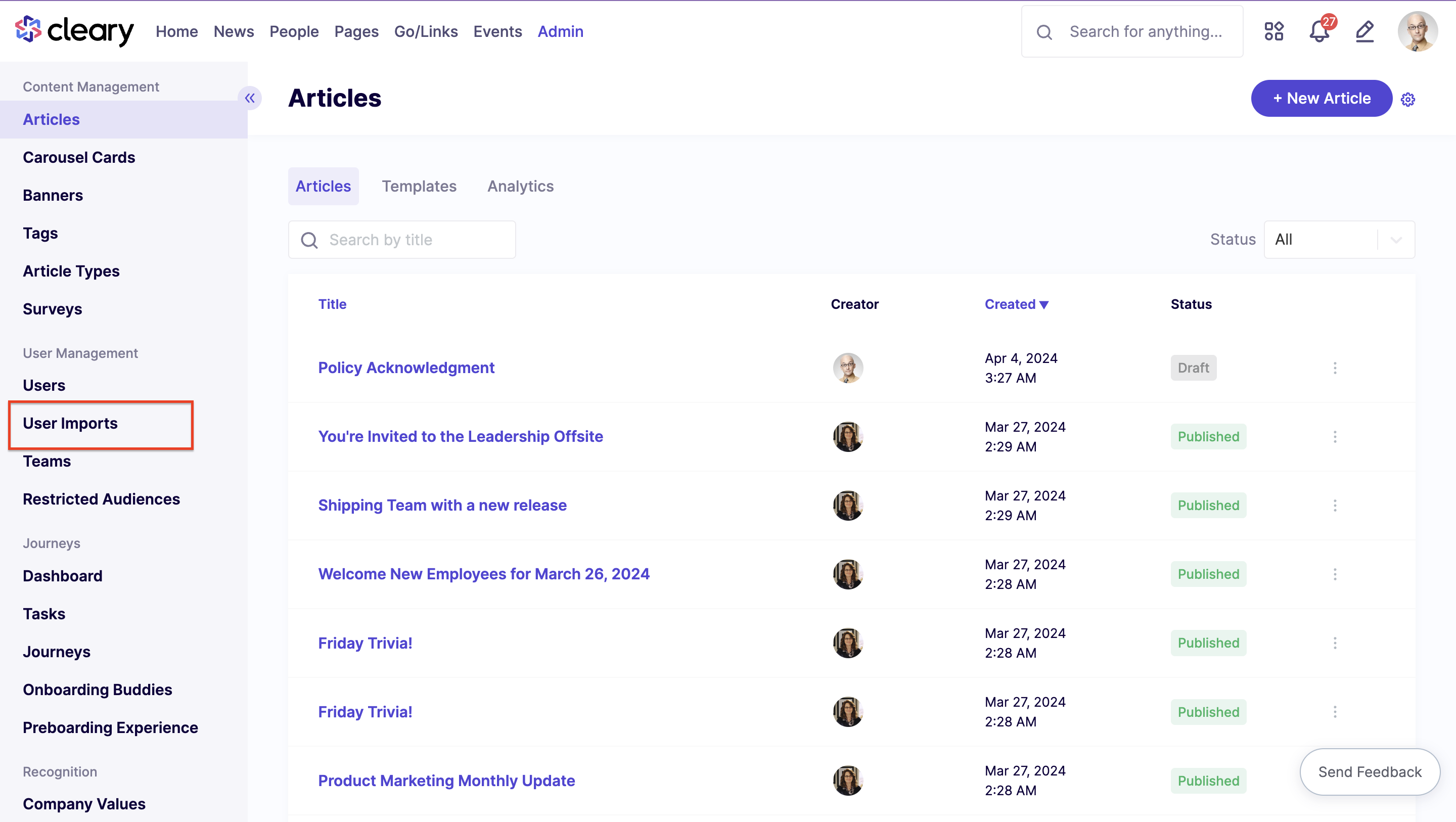Open Teams in sidebar
The image size is (1456, 822).
47,461
